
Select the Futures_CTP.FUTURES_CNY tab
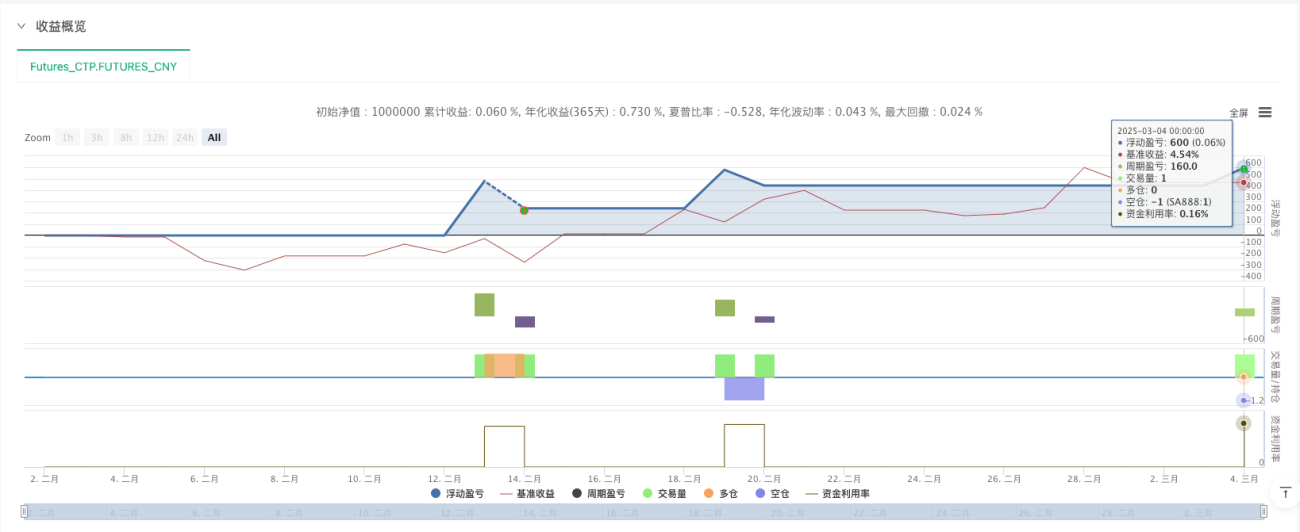(104, 66)
